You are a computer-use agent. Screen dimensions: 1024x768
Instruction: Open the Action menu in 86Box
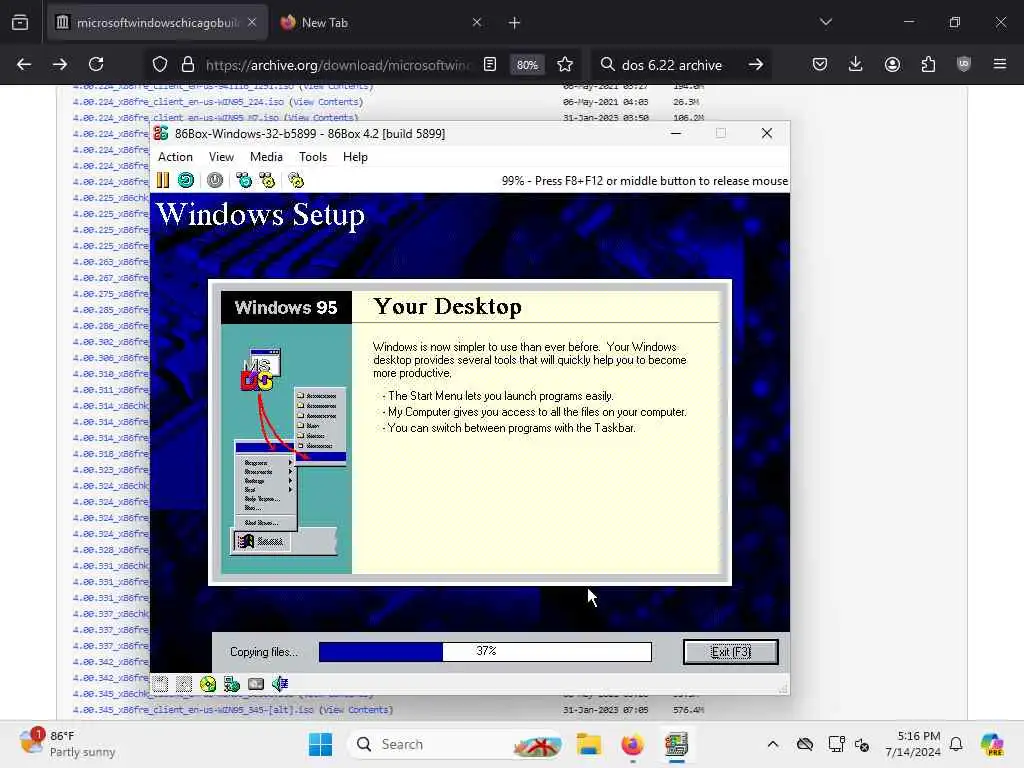[x=175, y=157]
